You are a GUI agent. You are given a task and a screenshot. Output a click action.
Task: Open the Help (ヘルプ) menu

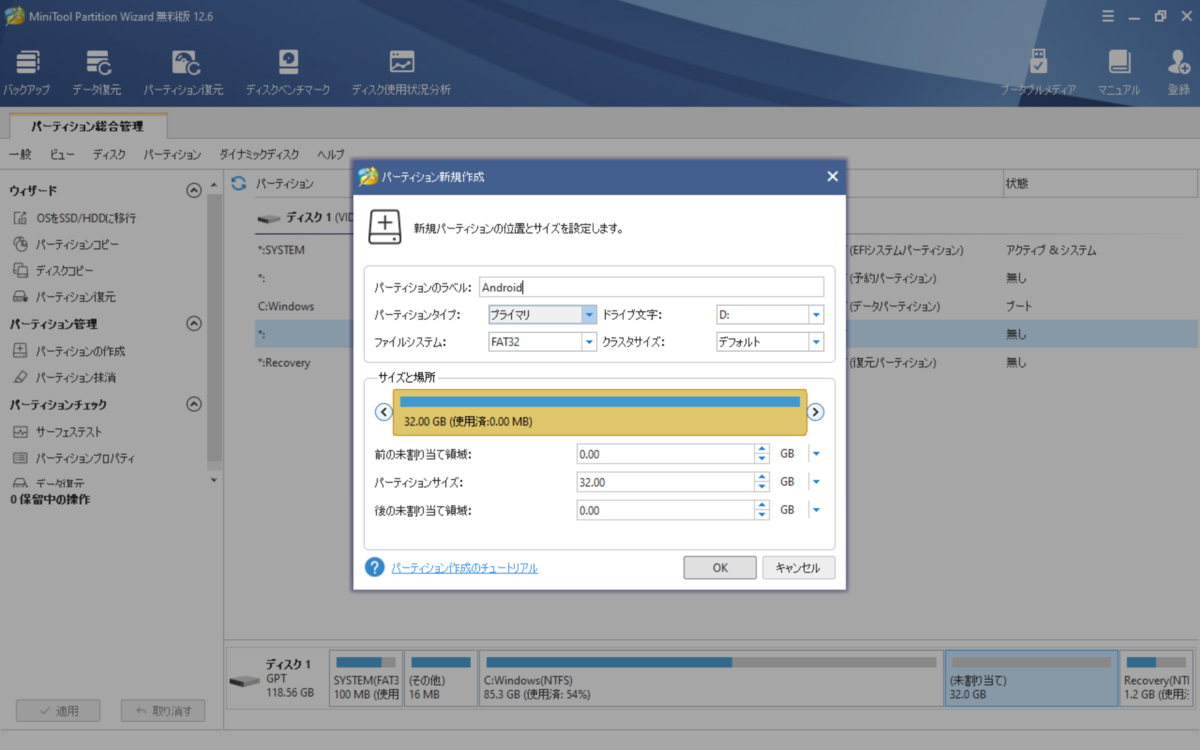[x=331, y=155]
